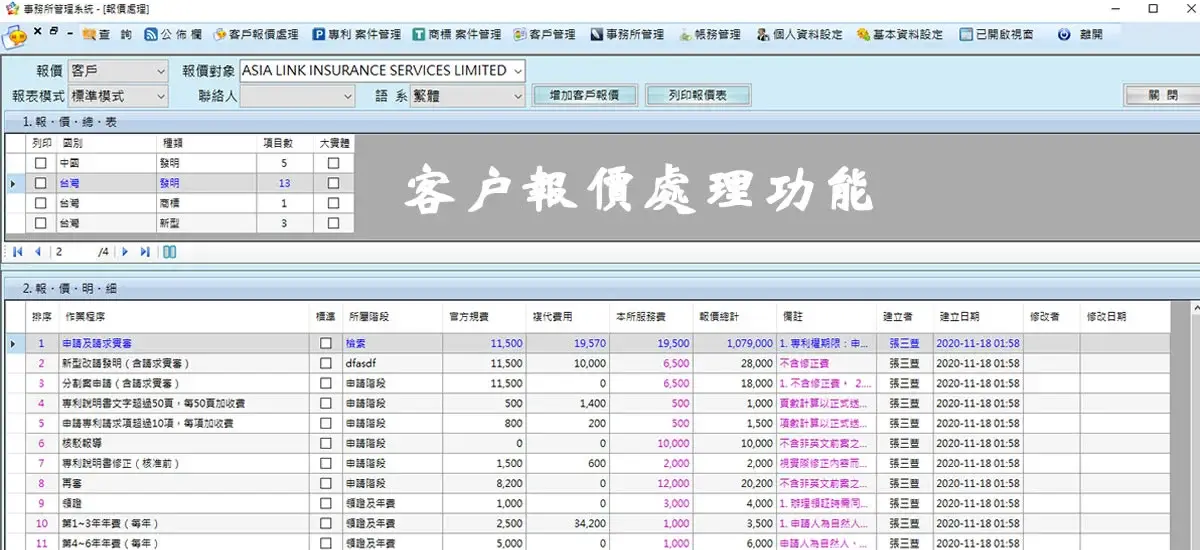The image size is (1200, 550).
Task: Click the 34,200 複代費用 cell
Action: click(x=568, y=523)
